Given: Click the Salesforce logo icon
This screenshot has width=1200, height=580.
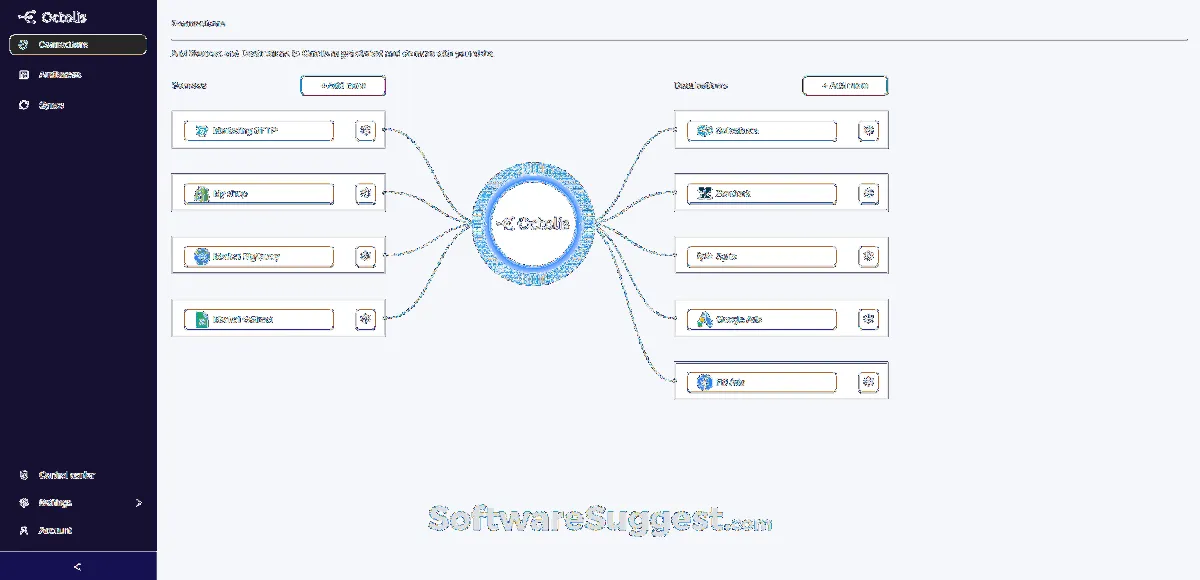Looking at the screenshot, I should (x=705, y=131).
